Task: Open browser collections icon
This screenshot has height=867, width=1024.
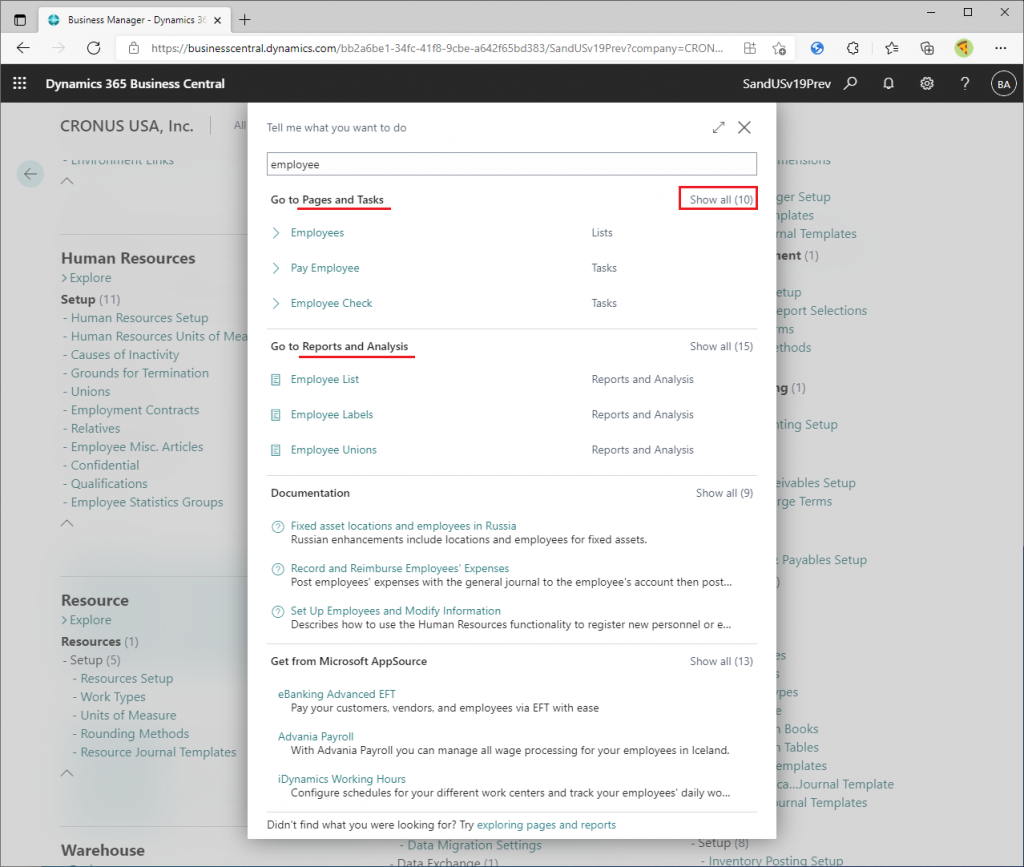Action: coord(927,48)
